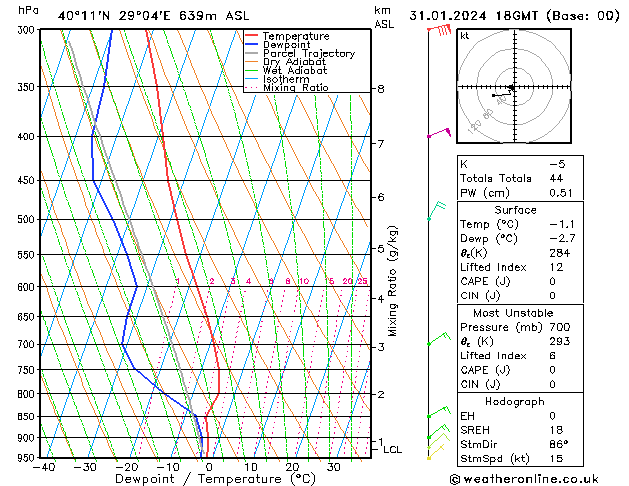This screenshot has height=486, width=629.
Task: Click the Most Unstable theta-e value 293
Action: tap(560, 341)
